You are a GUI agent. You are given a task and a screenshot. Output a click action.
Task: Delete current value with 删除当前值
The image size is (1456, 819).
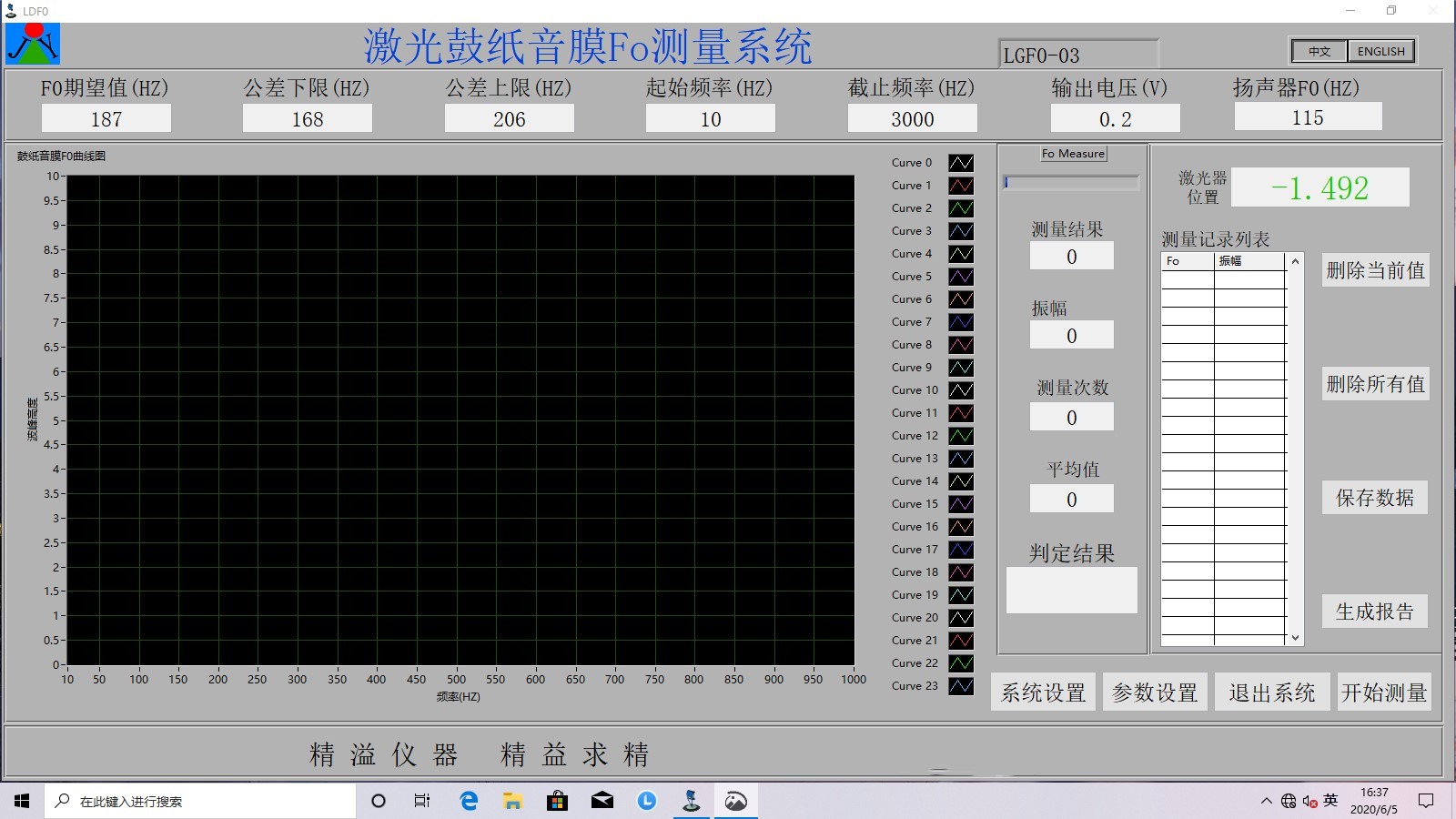[1375, 270]
